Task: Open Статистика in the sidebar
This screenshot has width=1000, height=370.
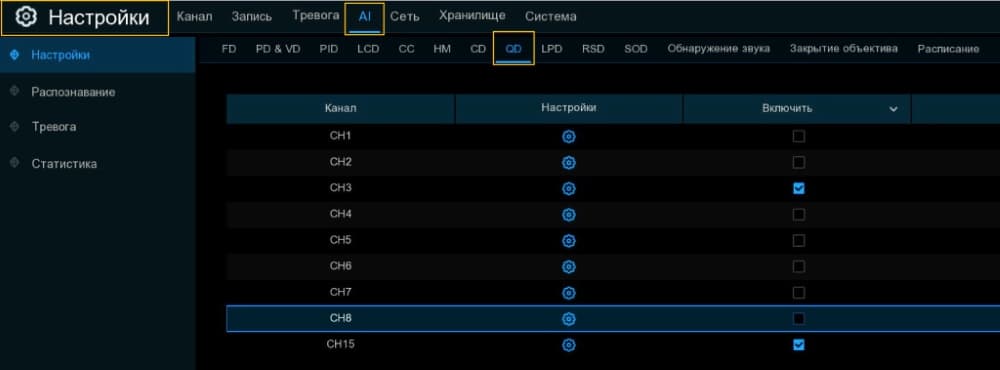Action: pos(64,163)
